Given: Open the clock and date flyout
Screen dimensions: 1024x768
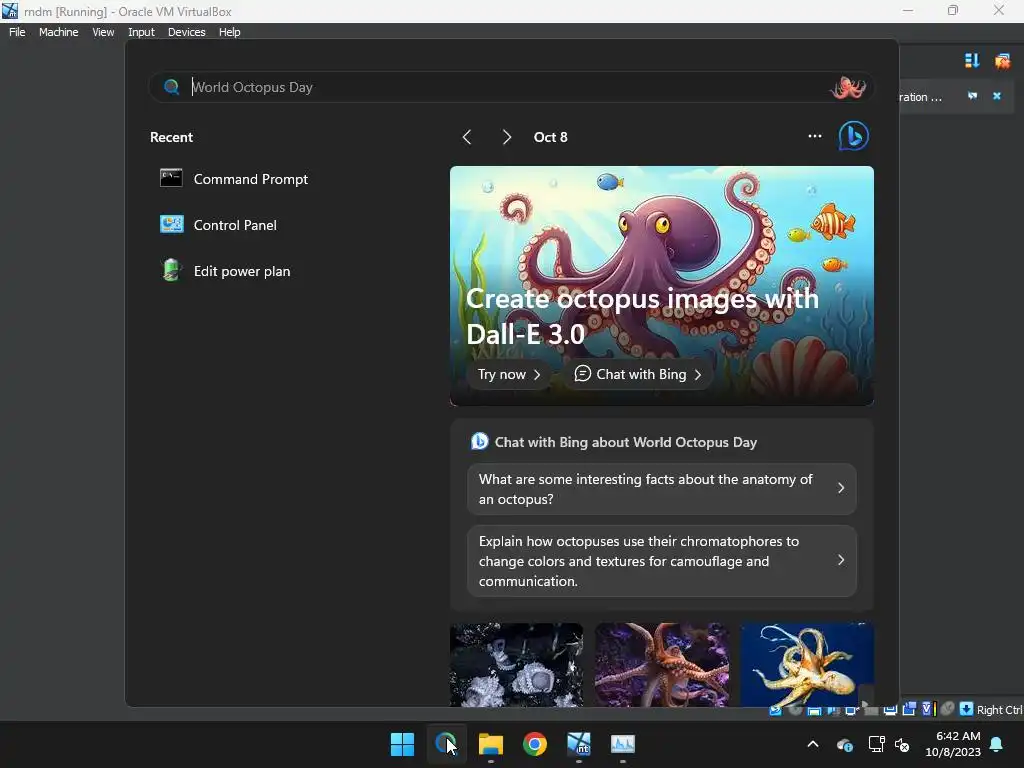Looking at the screenshot, I should tap(953, 744).
